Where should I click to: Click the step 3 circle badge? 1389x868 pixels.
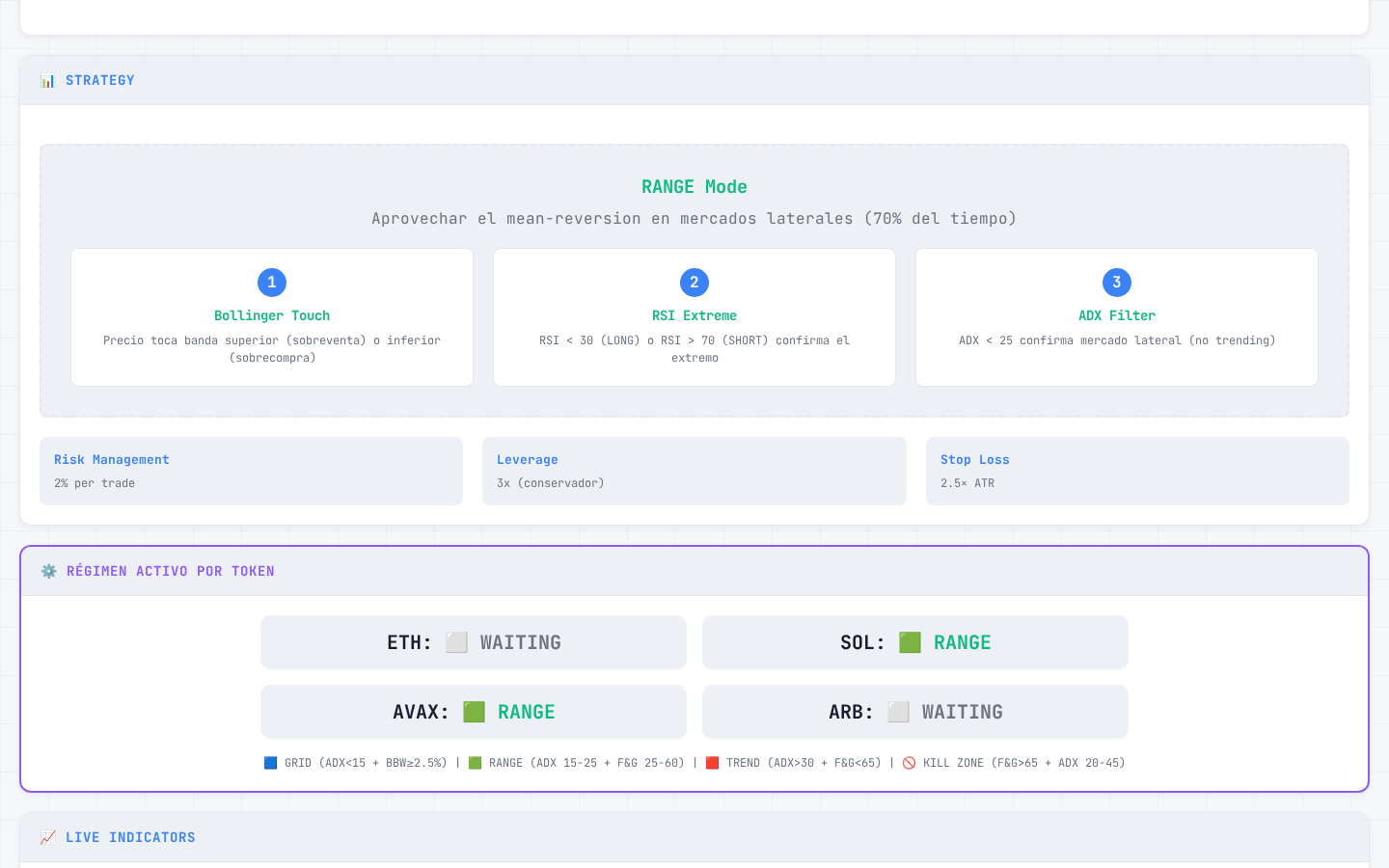click(1117, 283)
